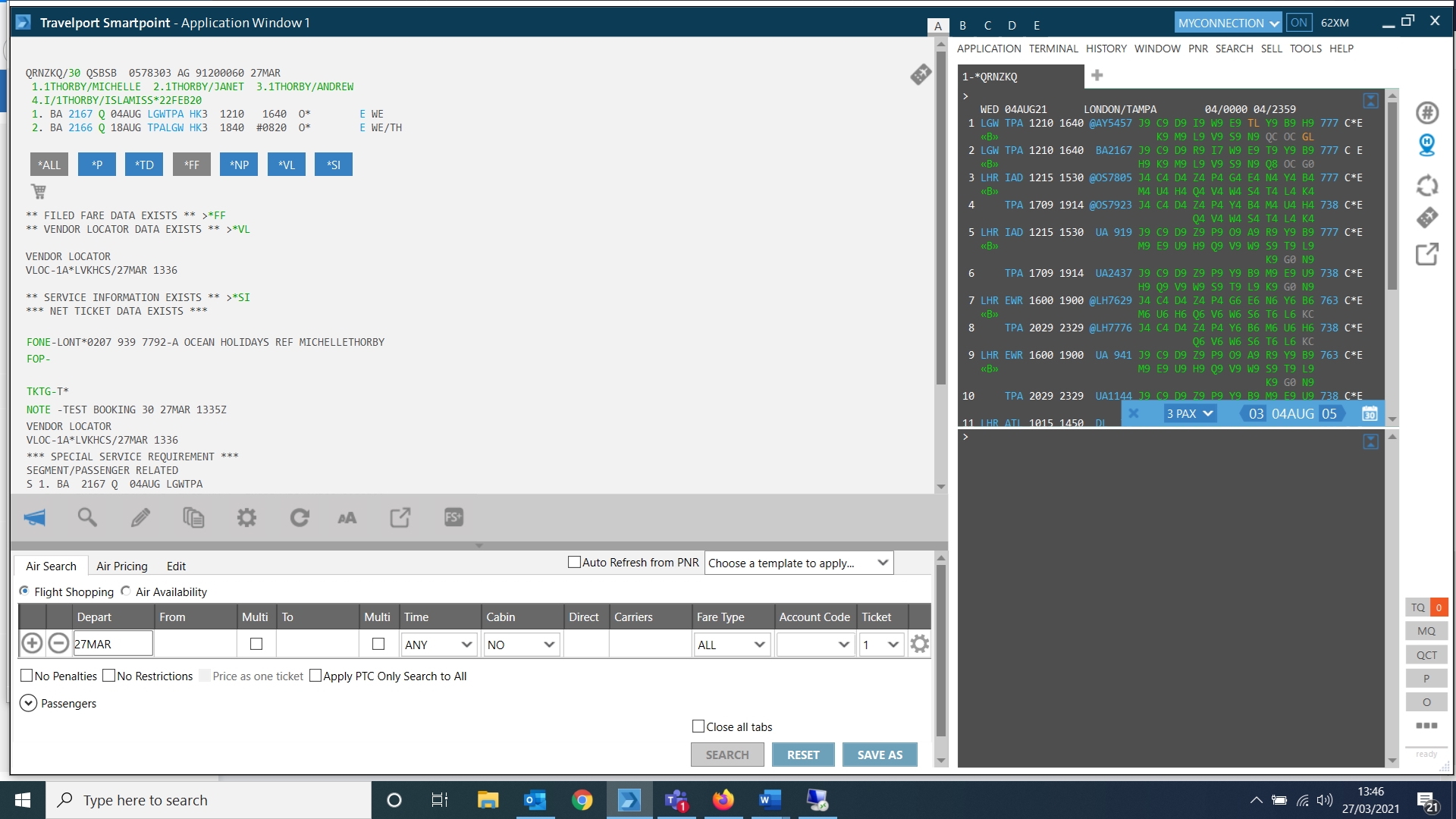Viewport: 1456px width, 819px height.
Task: Open the calendar icon beside 04AUG
Action: coord(1369,414)
